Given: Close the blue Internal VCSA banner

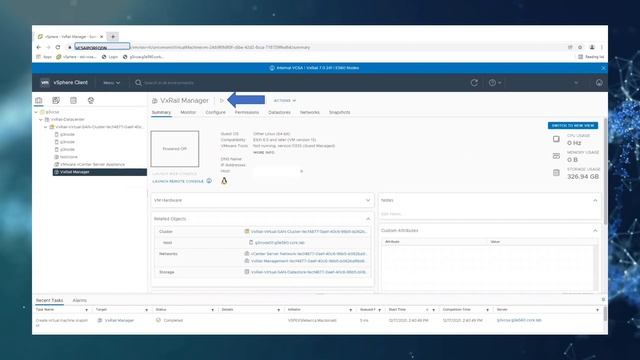Looking at the screenshot, I should [603, 68].
